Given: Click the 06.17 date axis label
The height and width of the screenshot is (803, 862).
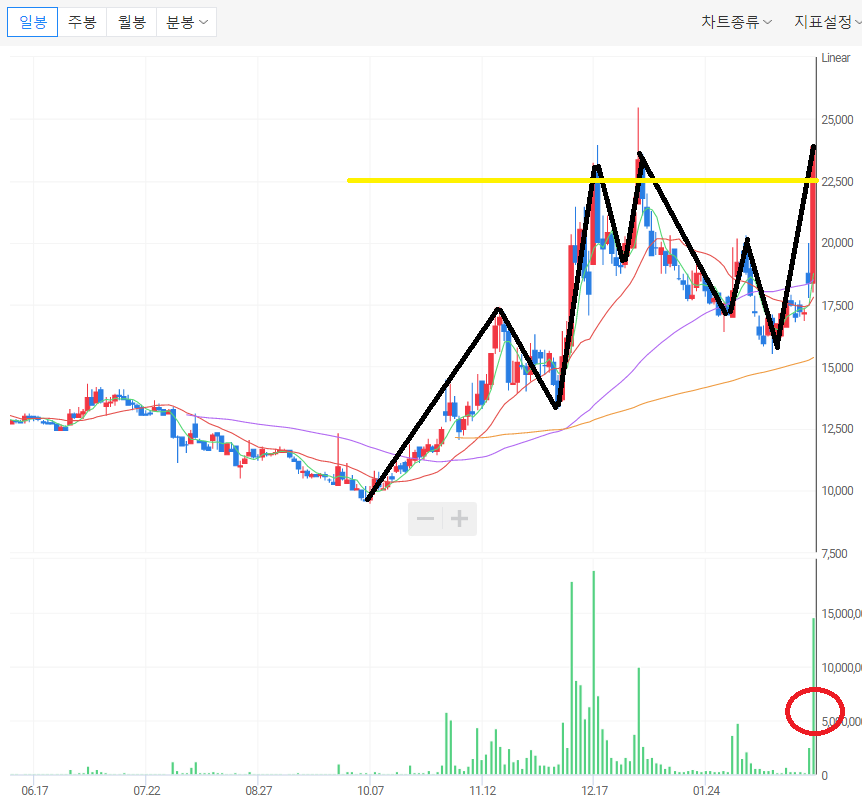Looking at the screenshot, I should point(35,790).
